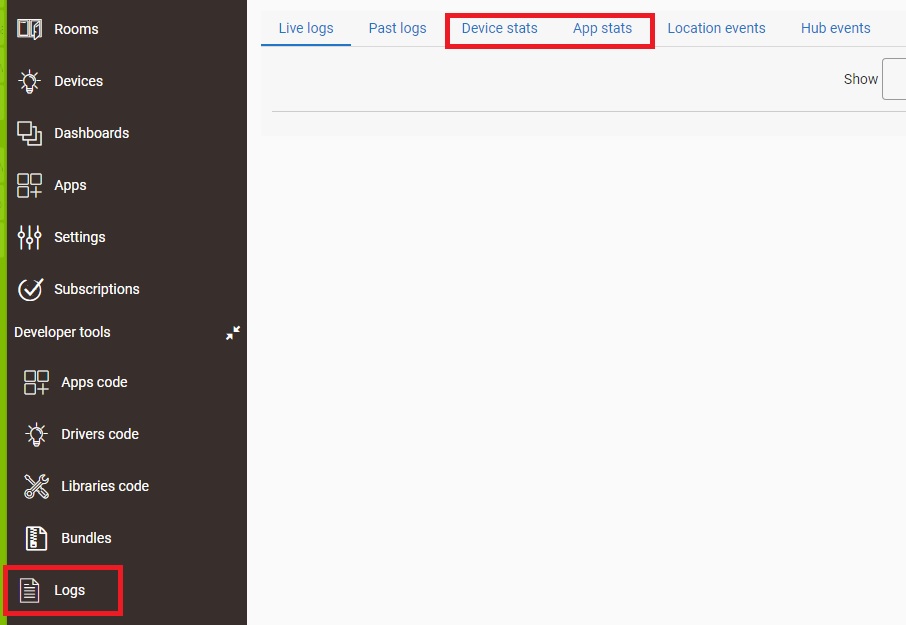Click the Logs document icon
Screen dimensions: 906x625
[x=29, y=590]
